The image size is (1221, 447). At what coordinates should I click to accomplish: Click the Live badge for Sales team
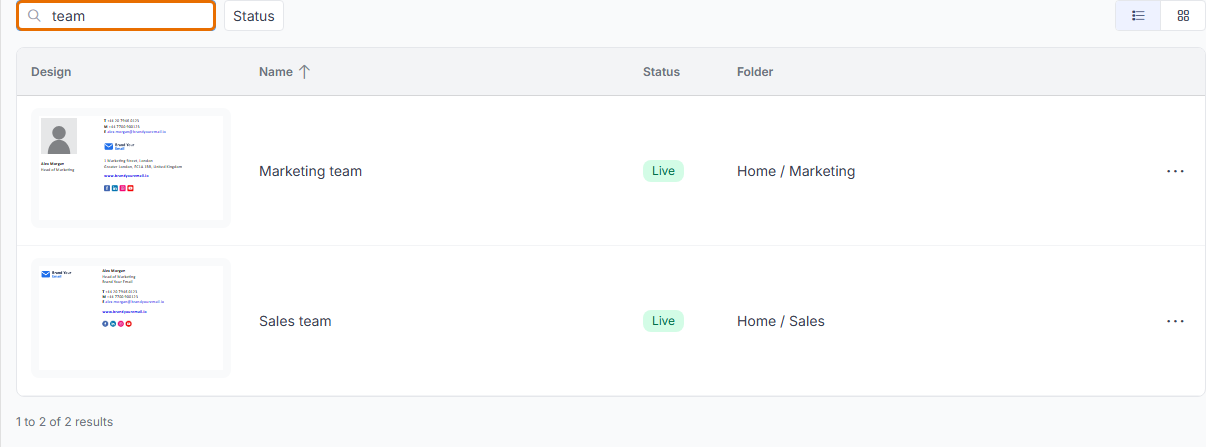pos(663,321)
